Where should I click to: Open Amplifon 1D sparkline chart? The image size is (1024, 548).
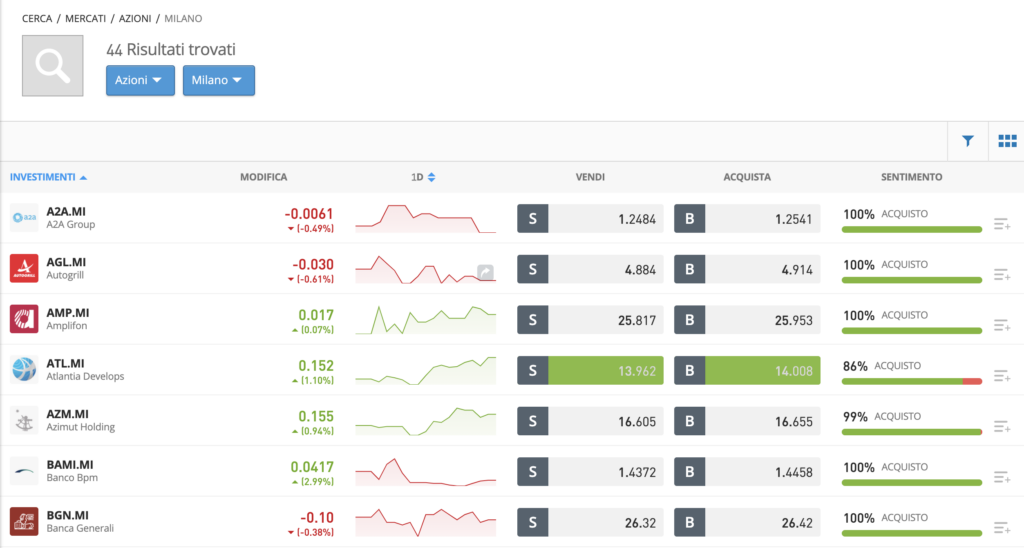[426, 320]
